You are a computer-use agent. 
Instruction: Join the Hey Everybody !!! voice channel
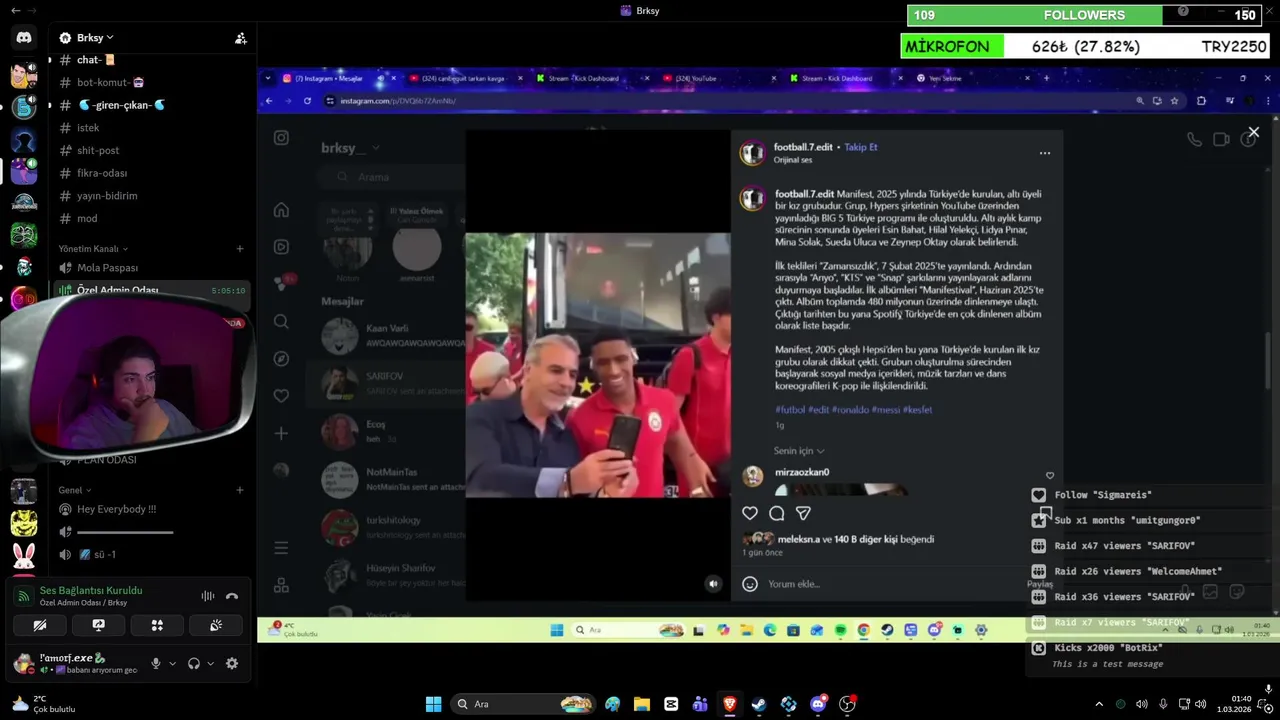pyautogui.click(x=116, y=509)
